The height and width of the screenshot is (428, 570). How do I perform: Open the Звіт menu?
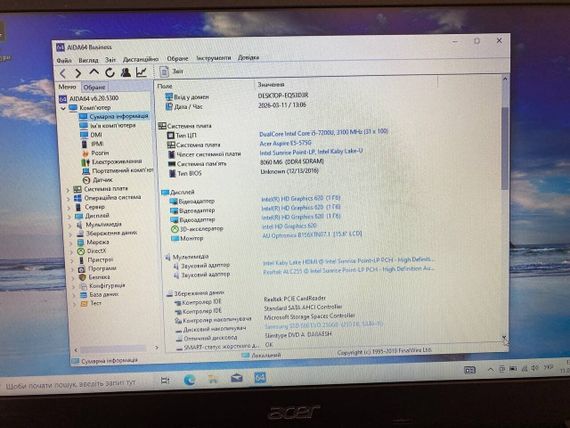(x=111, y=59)
